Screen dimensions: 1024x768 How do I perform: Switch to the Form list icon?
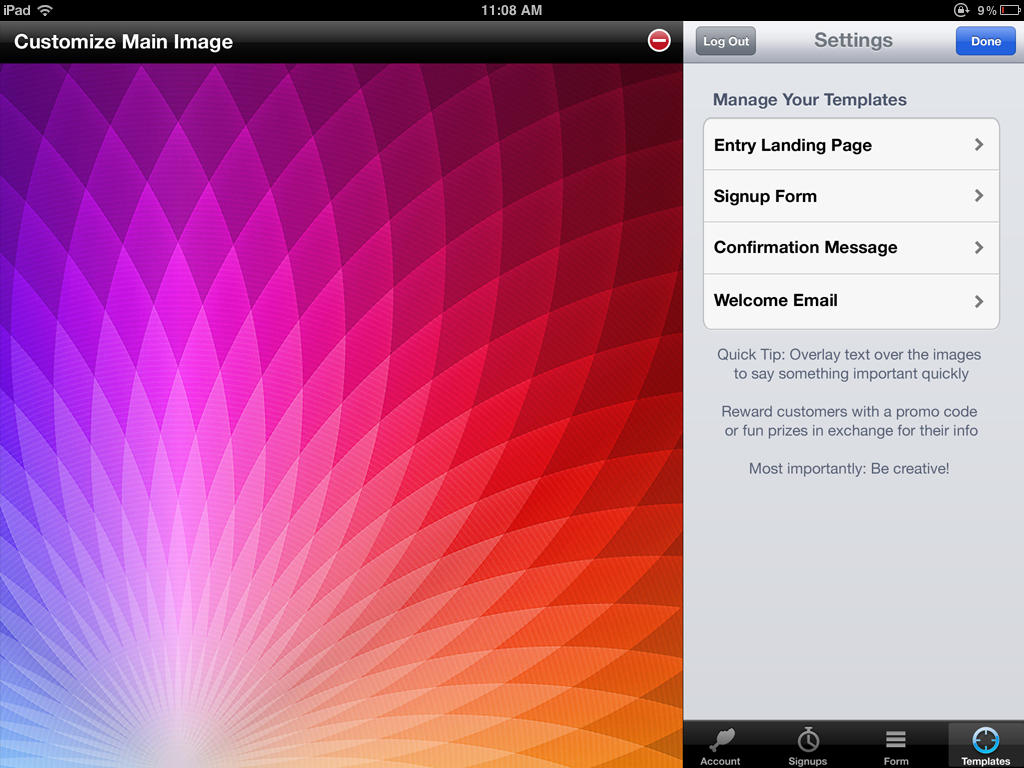(896, 740)
